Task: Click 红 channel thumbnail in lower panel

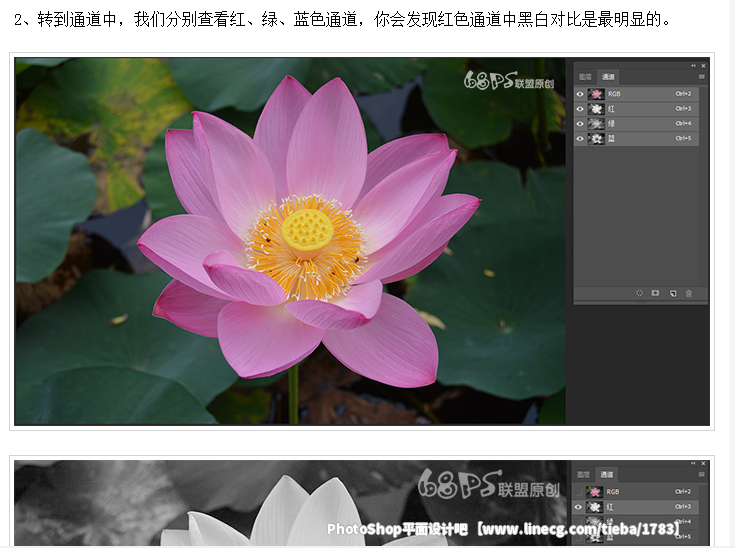Action: pos(594,507)
